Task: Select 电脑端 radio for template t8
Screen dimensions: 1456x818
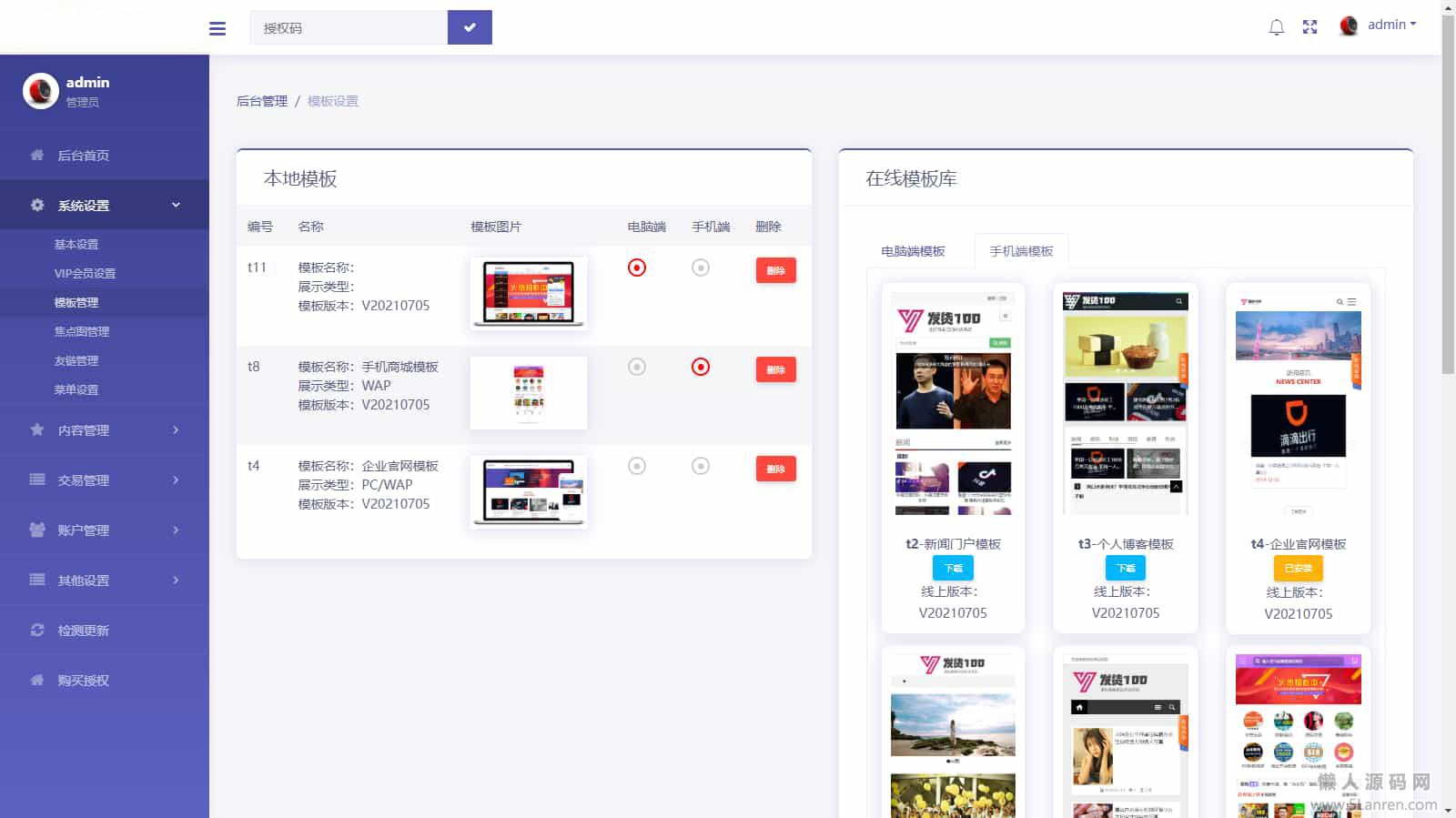Action: 637,367
